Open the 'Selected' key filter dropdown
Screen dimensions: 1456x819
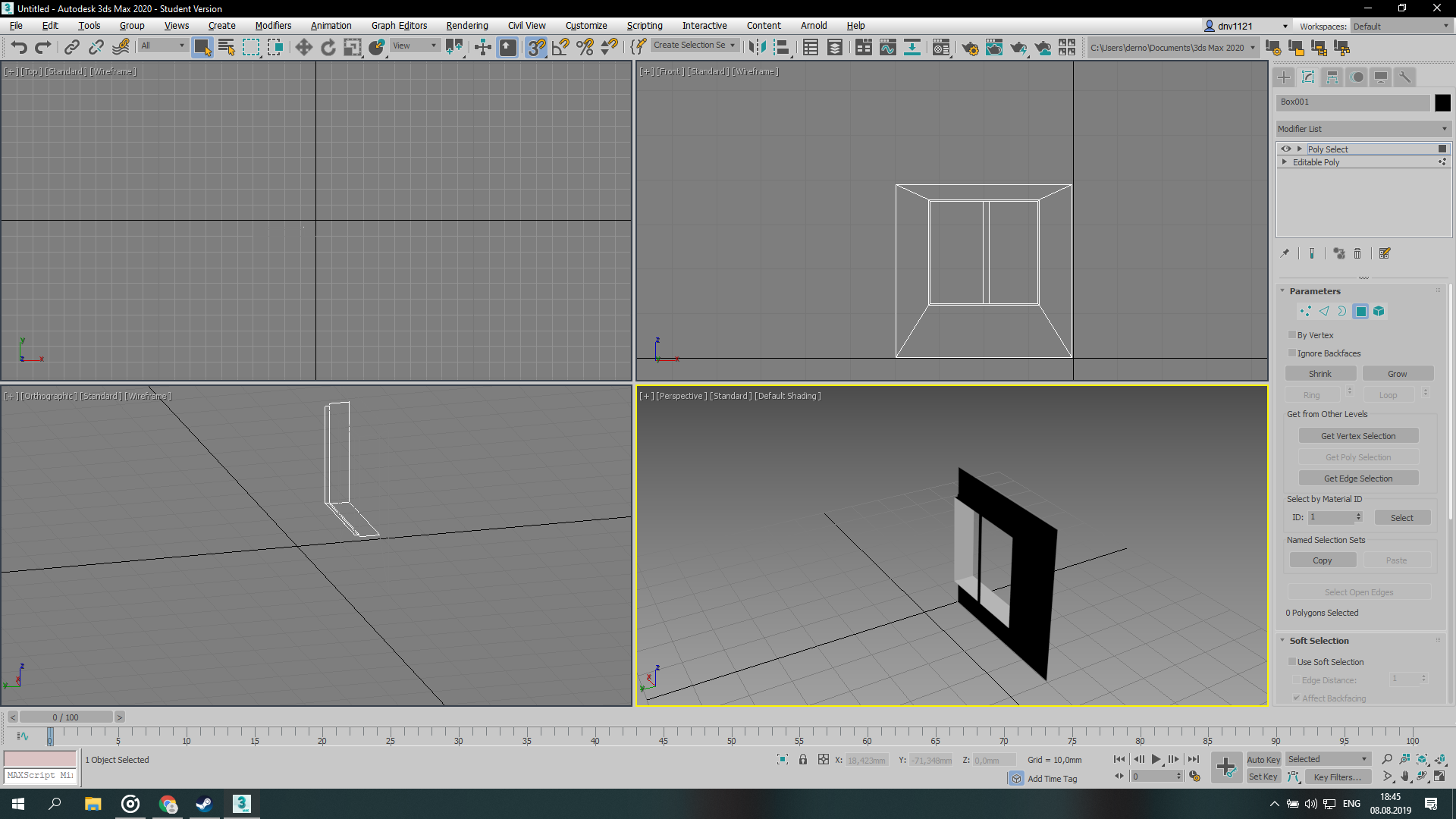click(1327, 759)
